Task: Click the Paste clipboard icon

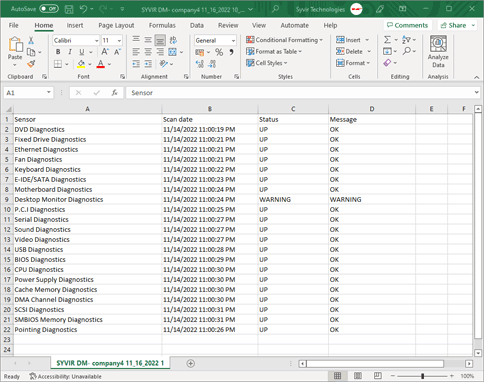Action: pyautogui.click(x=15, y=45)
